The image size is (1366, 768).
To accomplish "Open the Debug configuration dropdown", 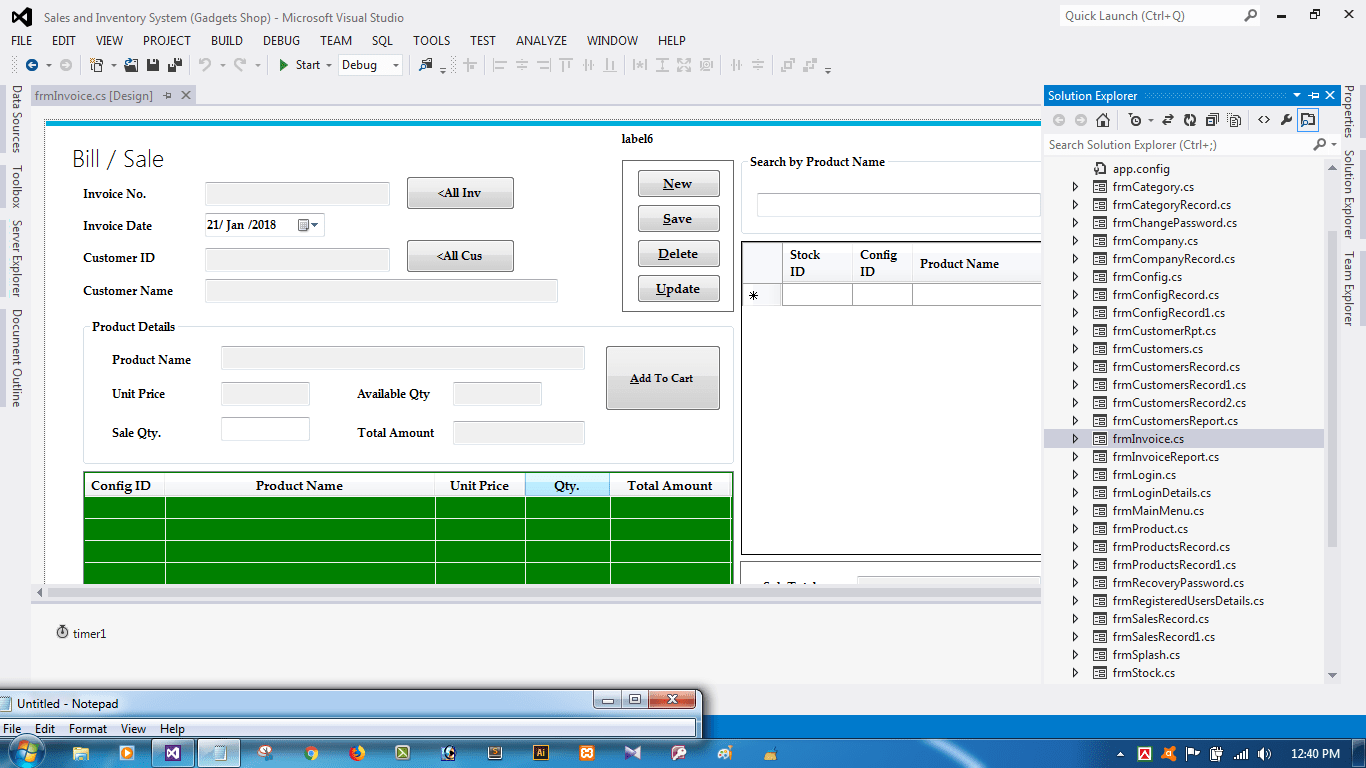I will click(370, 65).
